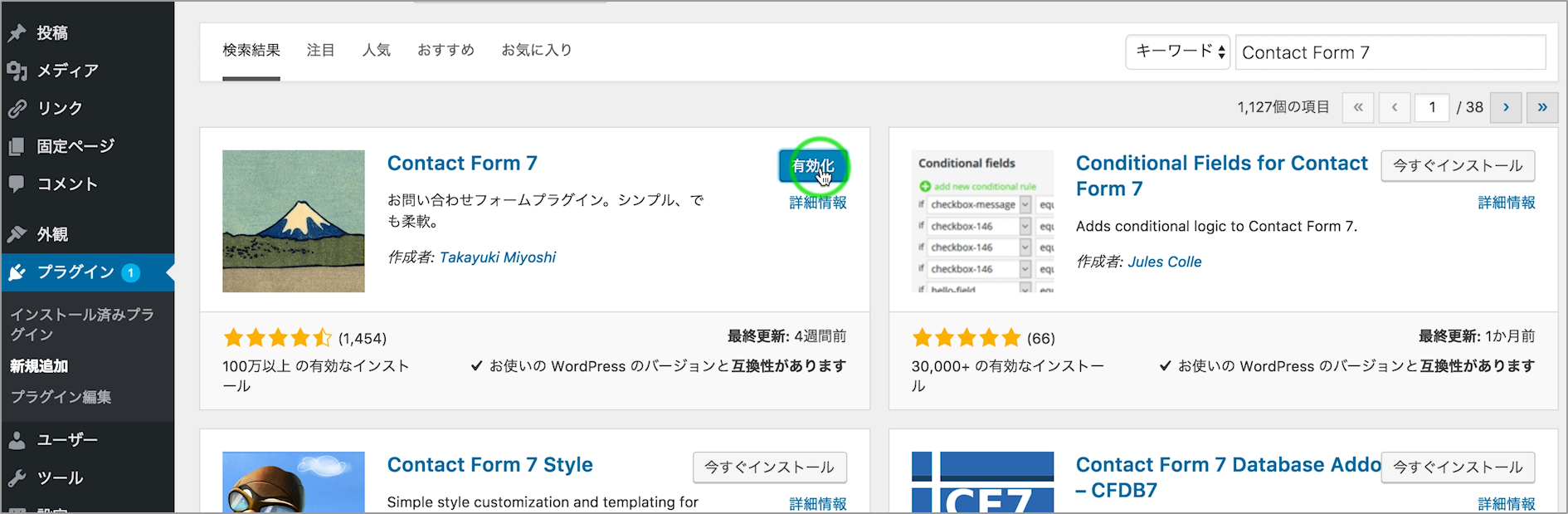1568x514 pixels.
Task: Switch to the 人気 tab
Action: (376, 51)
